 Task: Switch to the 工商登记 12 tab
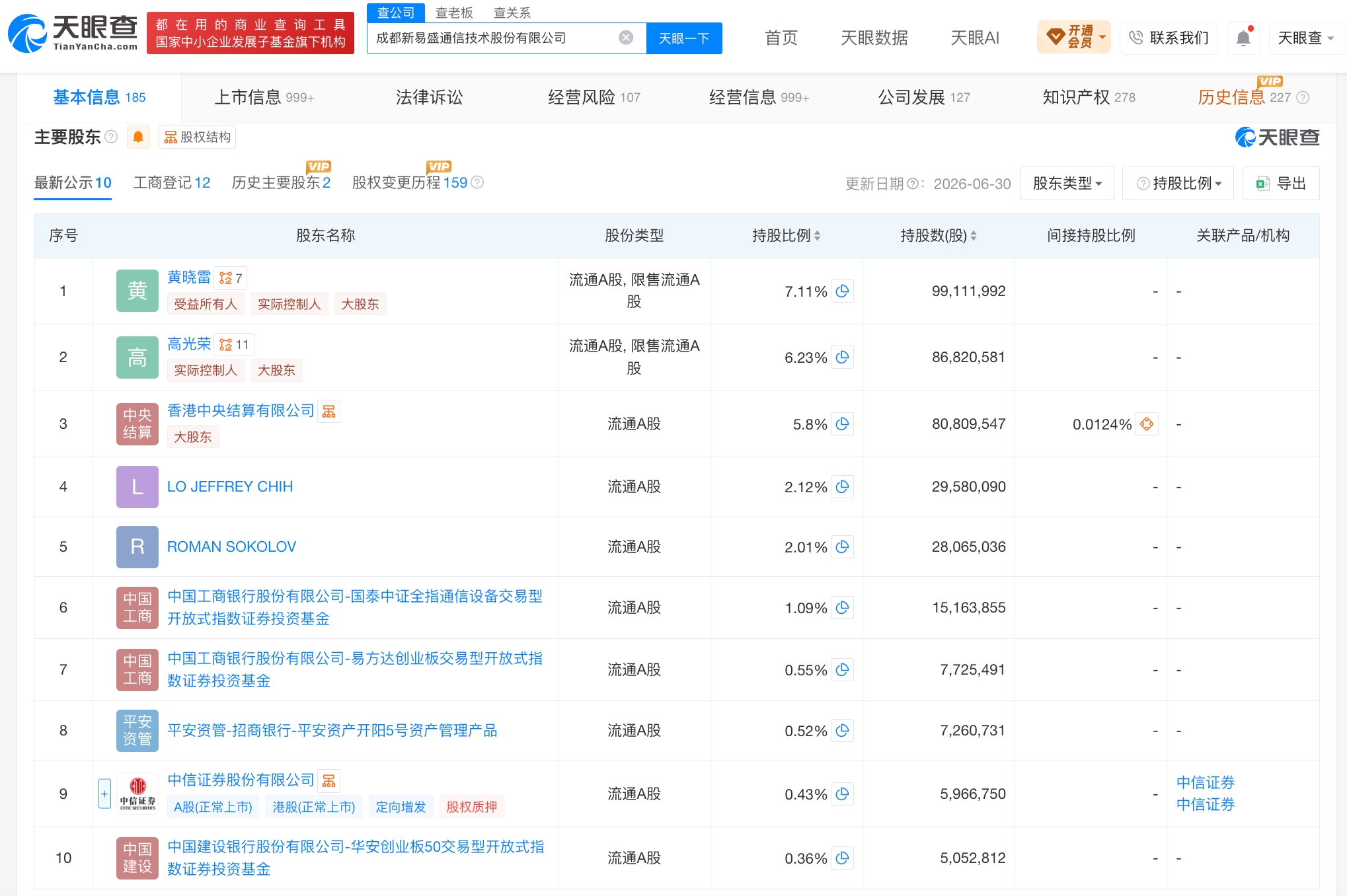pos(171,182)
